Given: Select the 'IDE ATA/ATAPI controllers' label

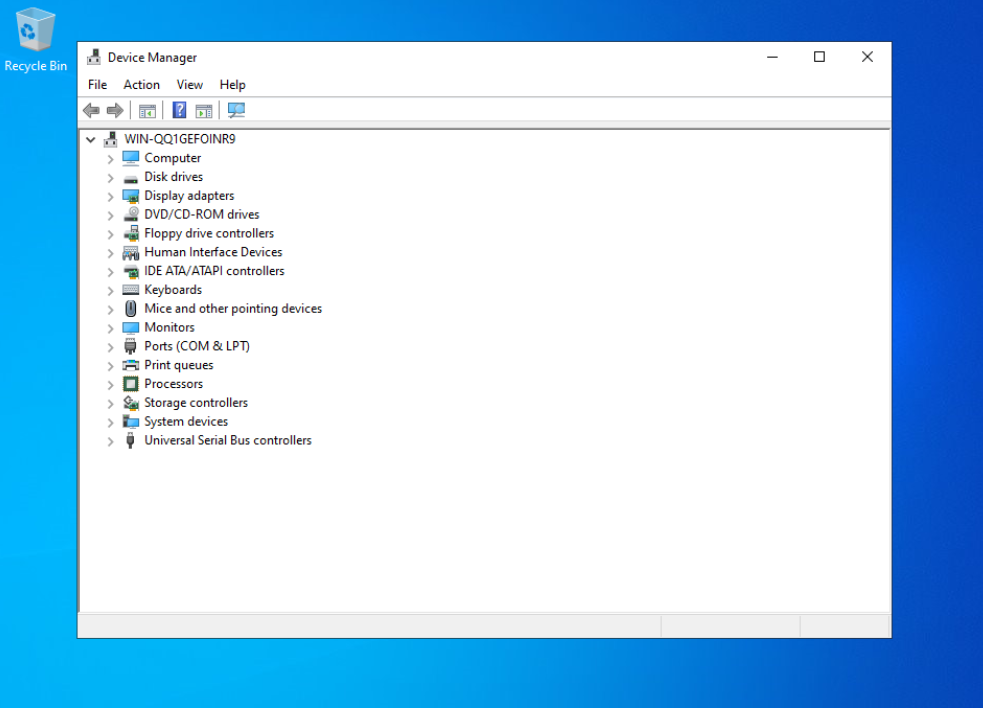Looking at the screenshot, I should (214, 271).
